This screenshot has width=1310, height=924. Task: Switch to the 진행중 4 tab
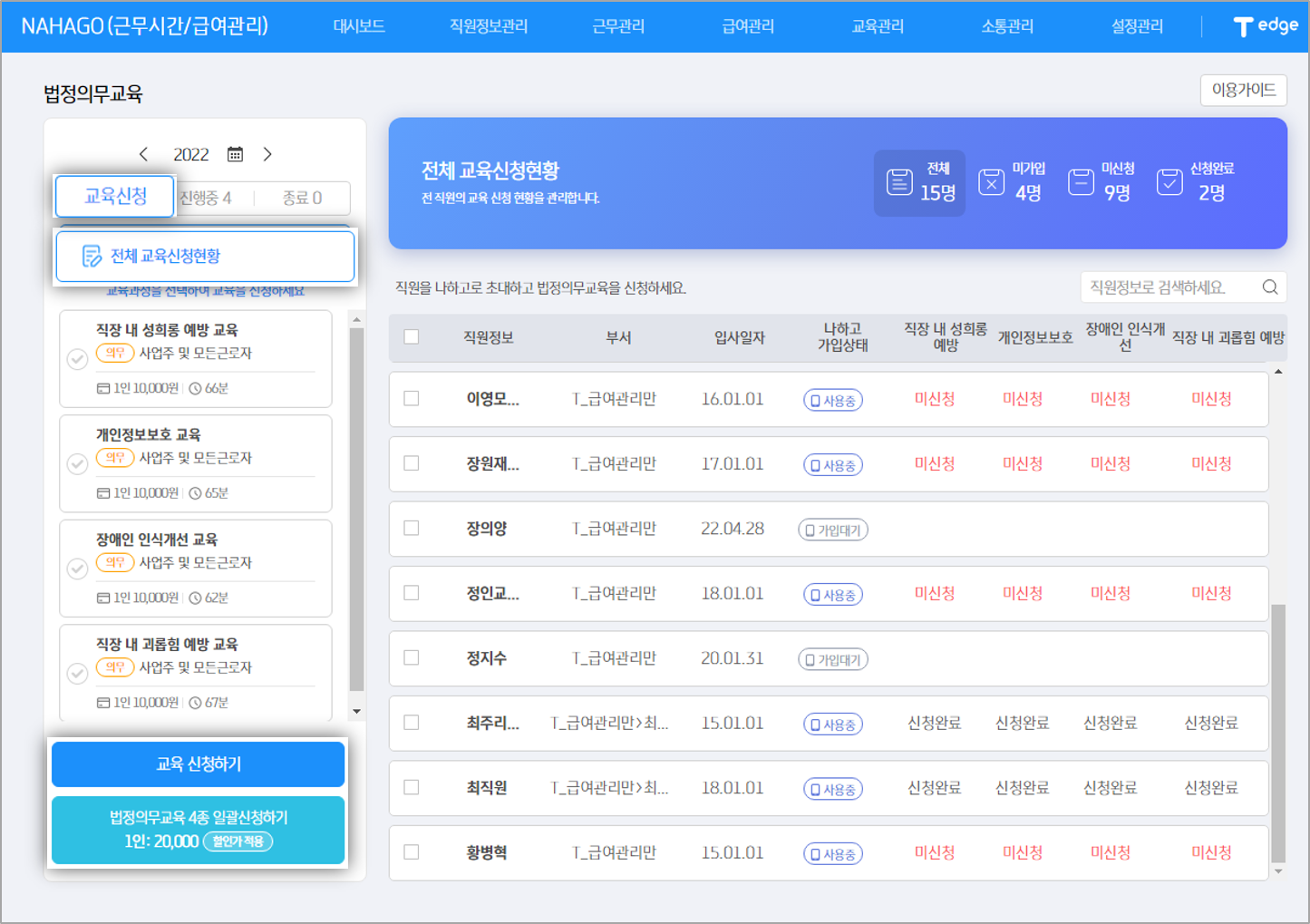tap(207, 198)
